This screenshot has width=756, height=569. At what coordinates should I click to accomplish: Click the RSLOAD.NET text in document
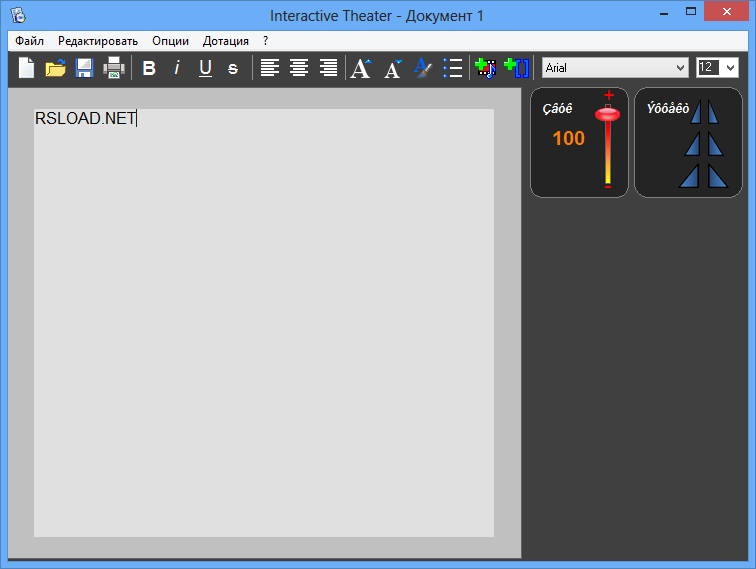86,118
